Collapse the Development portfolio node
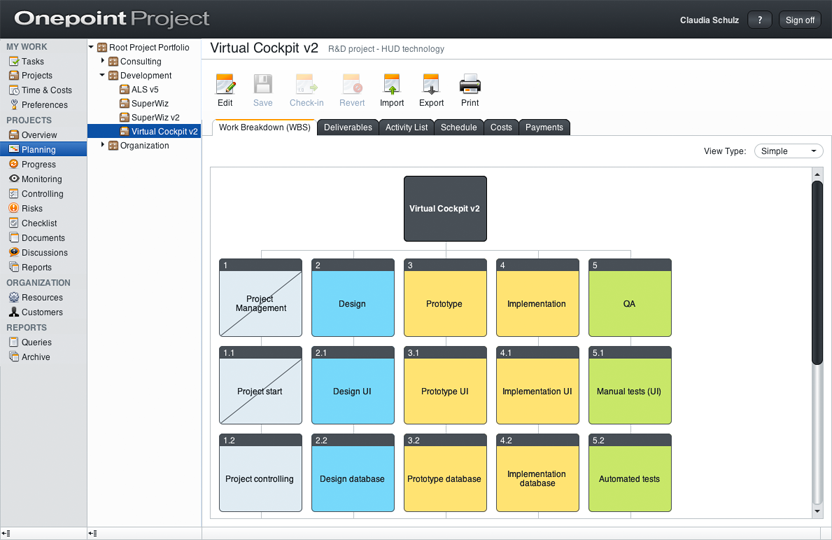Screen dimensions: 832x540 click(102, 75)
